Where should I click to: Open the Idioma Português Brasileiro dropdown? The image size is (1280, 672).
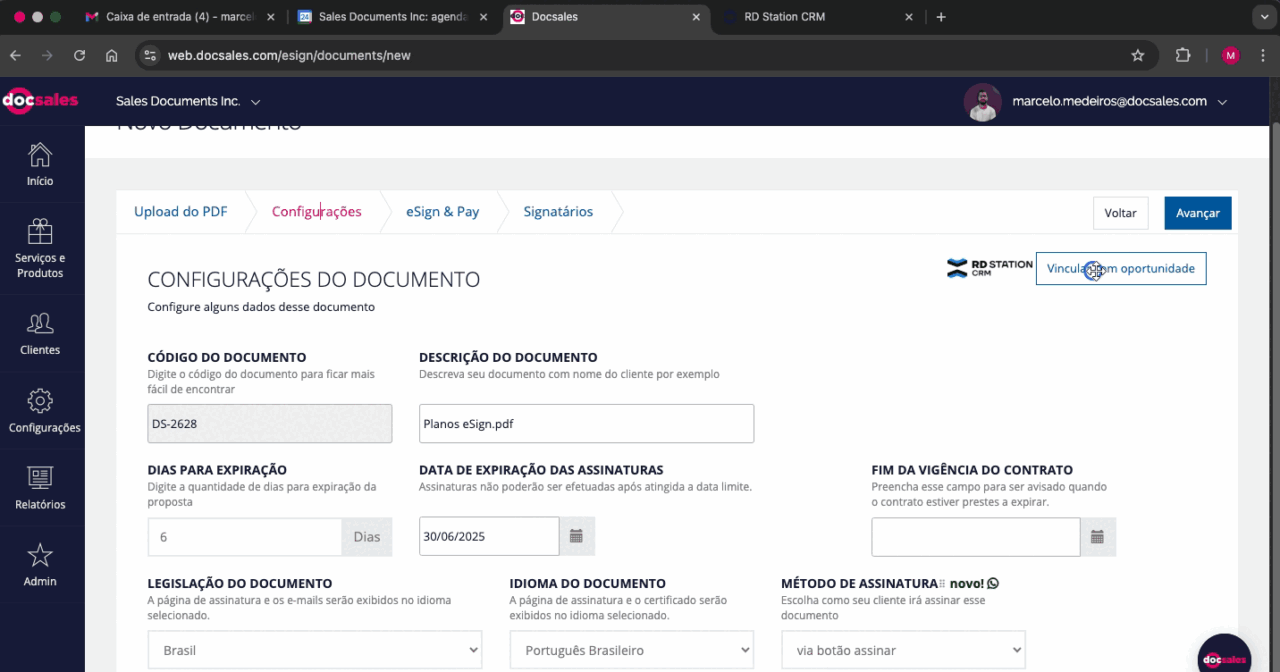point(632,650)
